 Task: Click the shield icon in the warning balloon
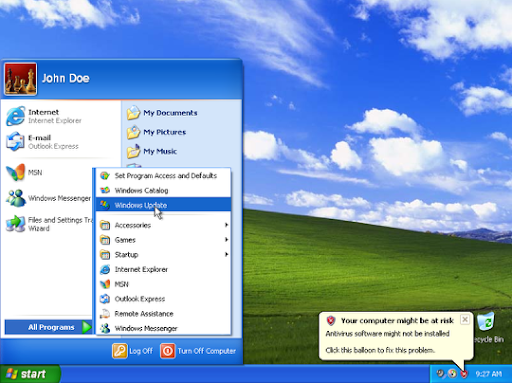(331, 321)
